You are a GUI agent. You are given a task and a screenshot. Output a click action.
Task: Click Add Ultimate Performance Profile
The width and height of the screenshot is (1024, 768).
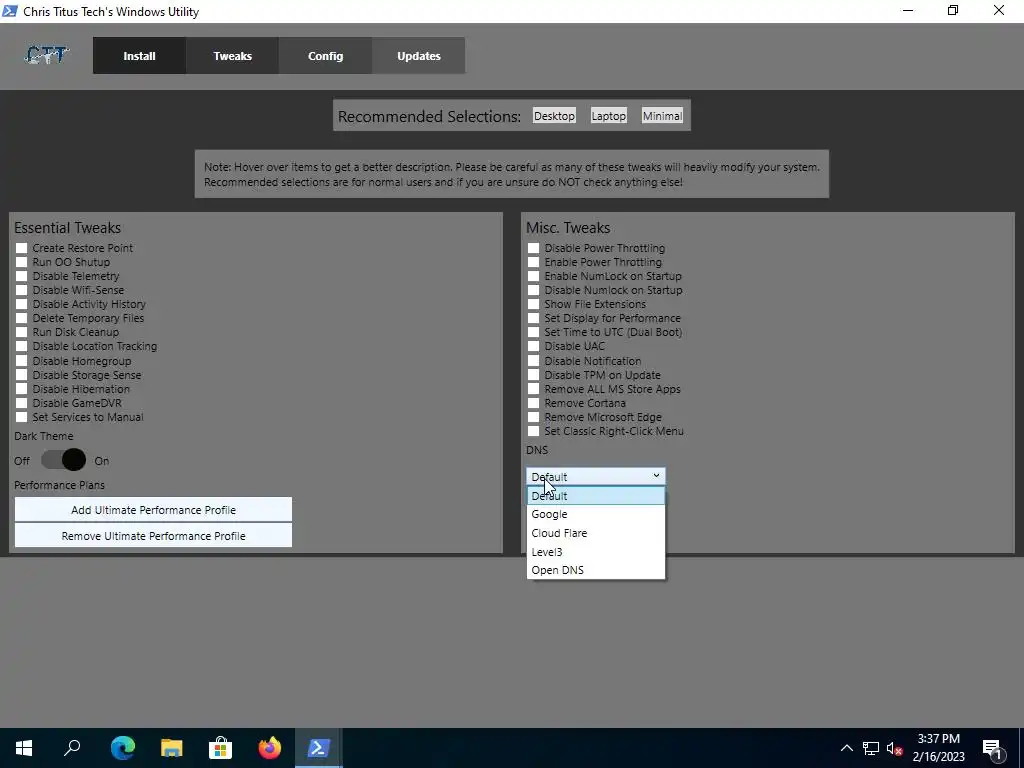(x=153, y=510)
